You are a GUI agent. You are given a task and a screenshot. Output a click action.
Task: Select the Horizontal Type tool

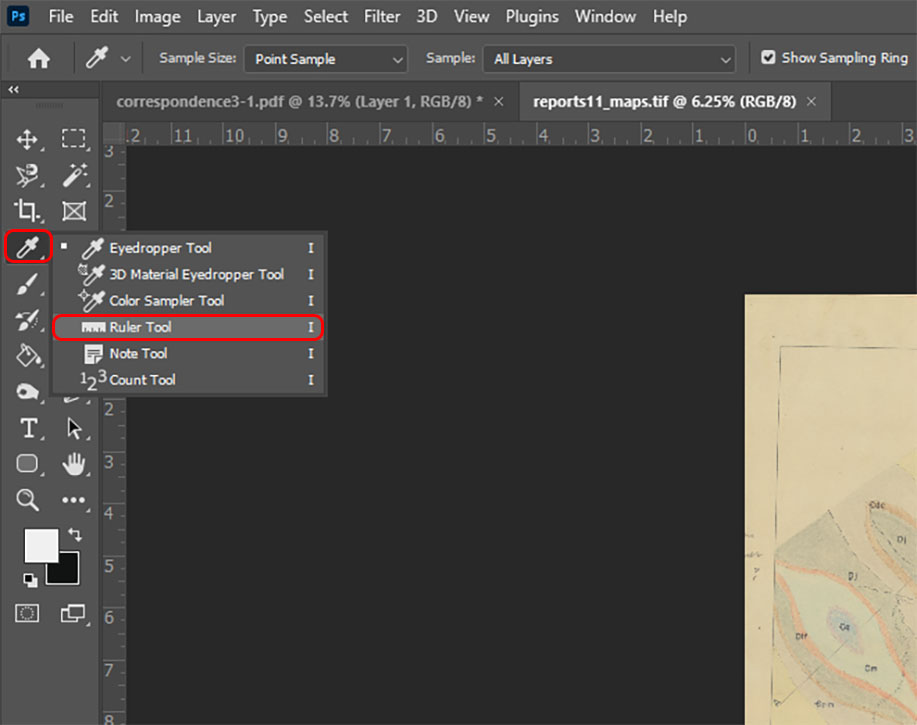(28, 429)
